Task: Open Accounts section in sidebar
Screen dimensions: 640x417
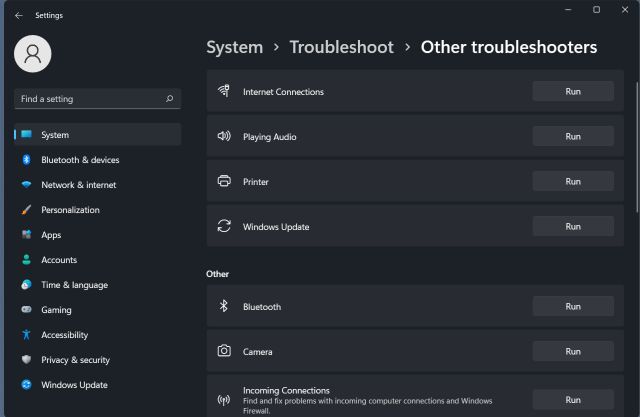Action: (59, 260)
